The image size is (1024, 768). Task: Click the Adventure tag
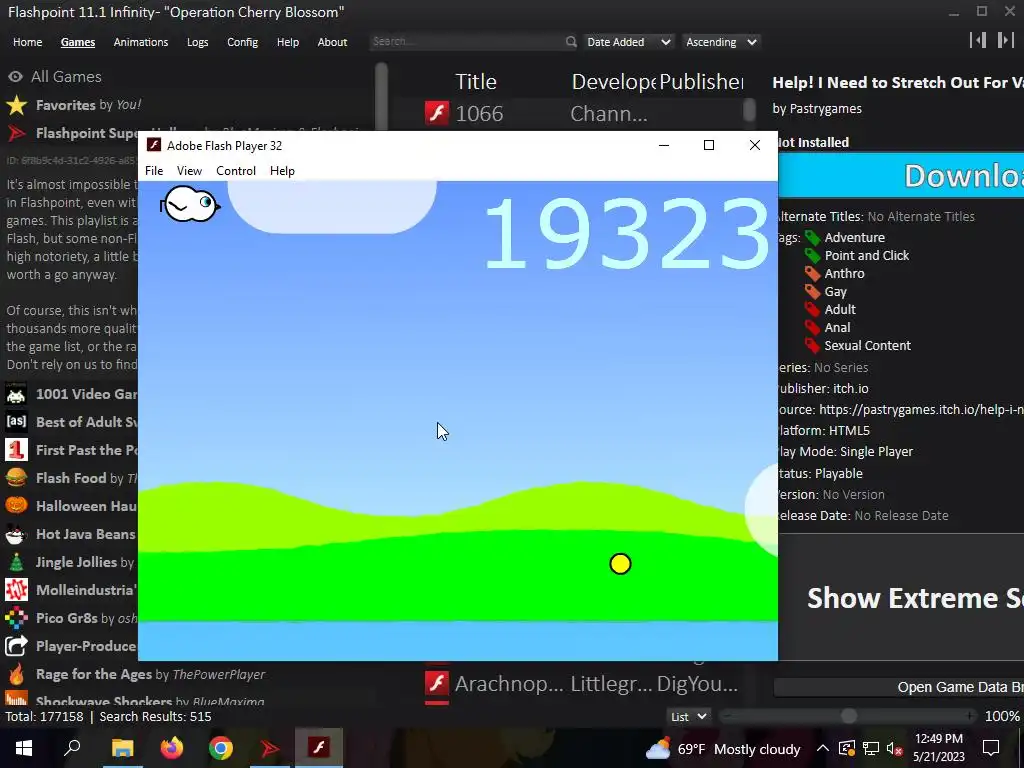854,237
